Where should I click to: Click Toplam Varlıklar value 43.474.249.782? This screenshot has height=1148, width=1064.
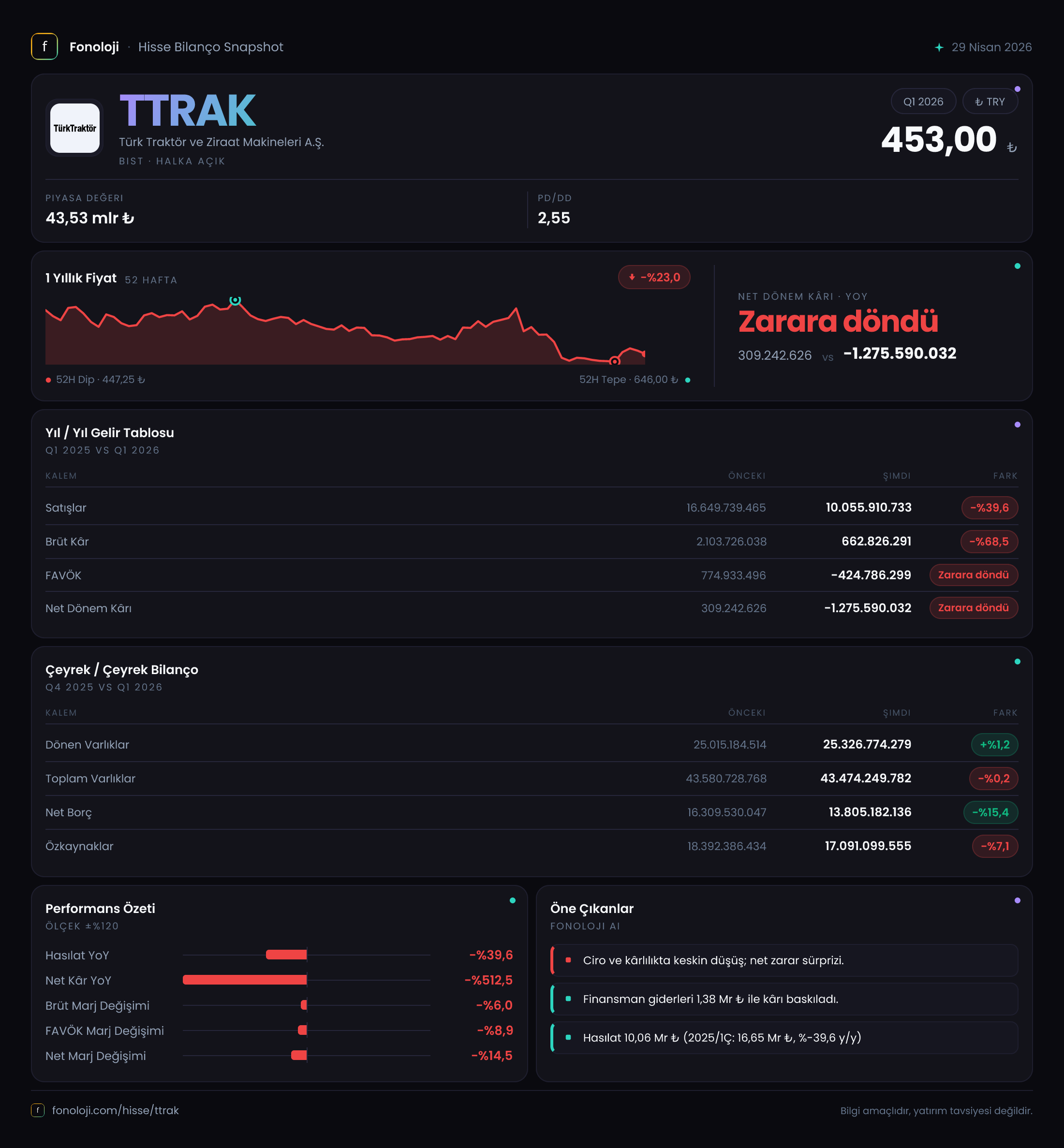pos(865,779)
